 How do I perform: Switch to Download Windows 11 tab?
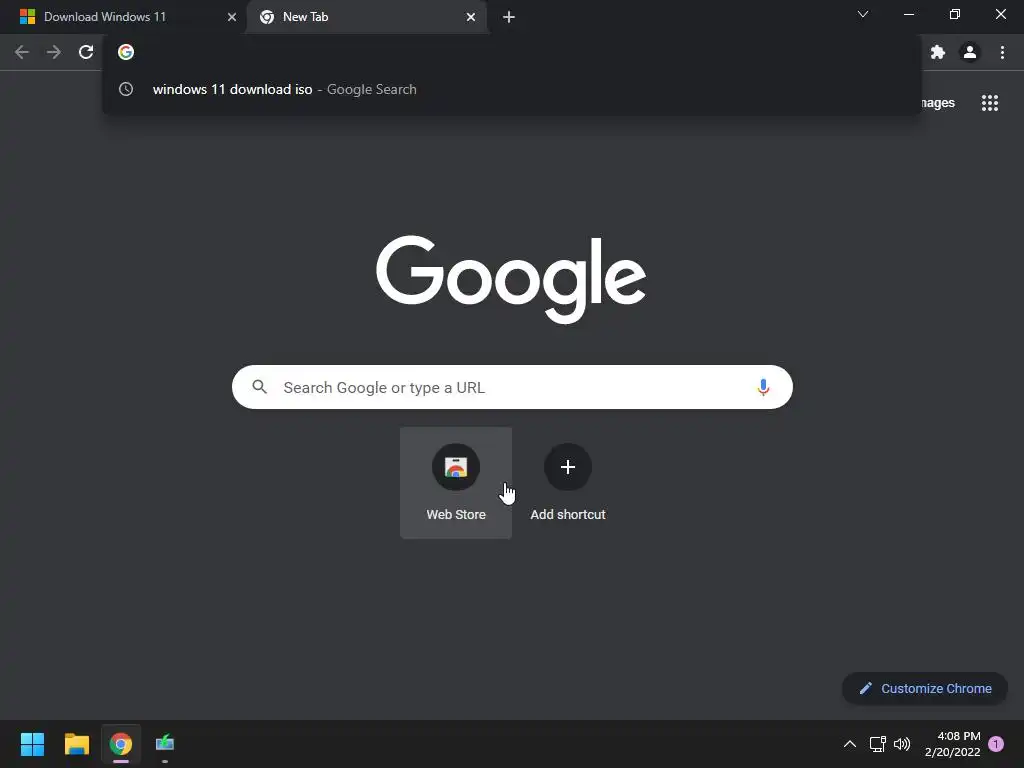[x=124, y=17]
